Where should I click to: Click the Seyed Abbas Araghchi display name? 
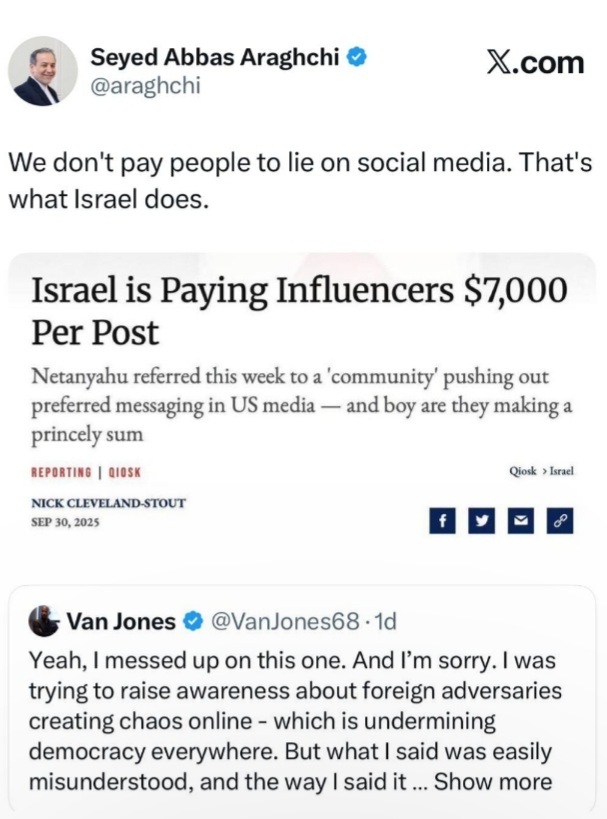216,58
